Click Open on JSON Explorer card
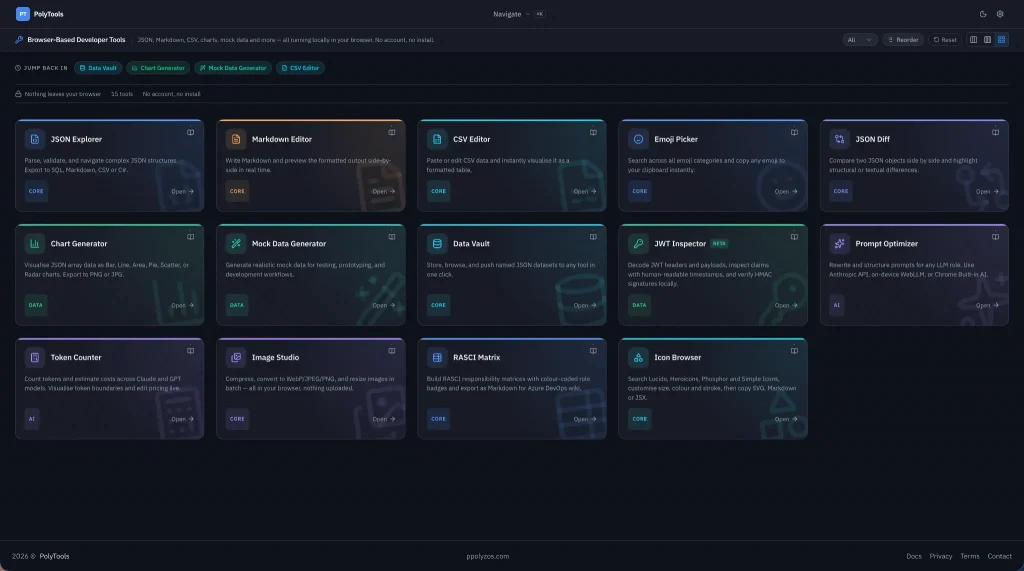 click(182, 191)
